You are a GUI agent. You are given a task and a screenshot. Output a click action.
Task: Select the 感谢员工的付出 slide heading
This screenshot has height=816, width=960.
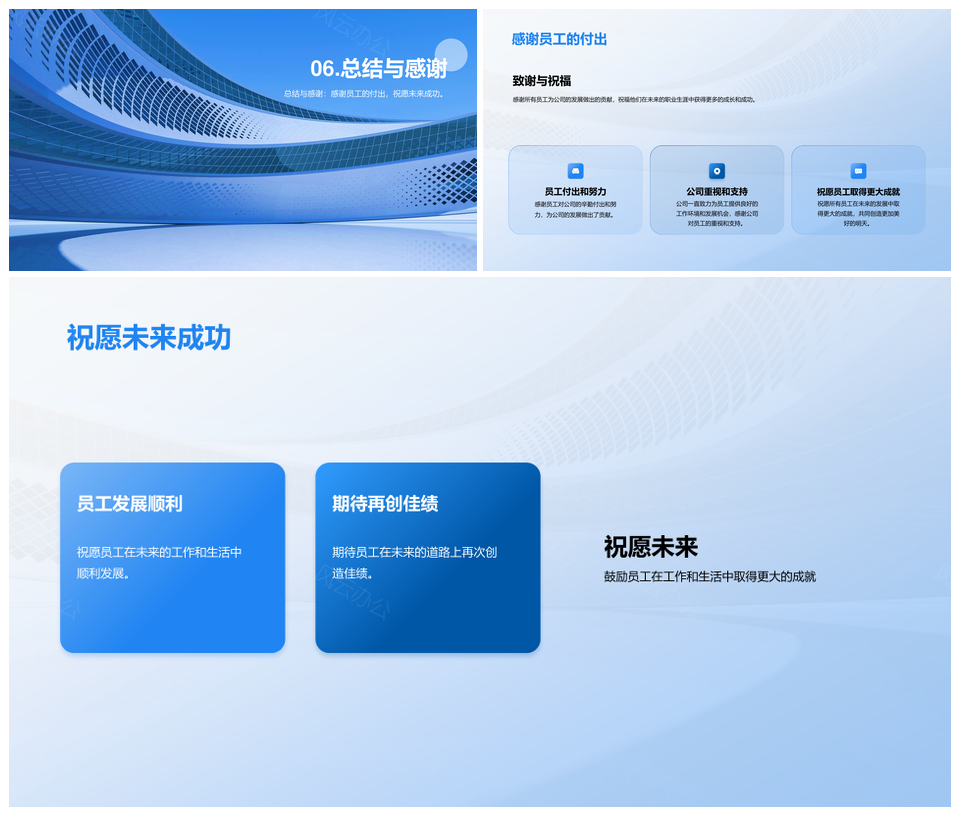click(x=559, y=39)
